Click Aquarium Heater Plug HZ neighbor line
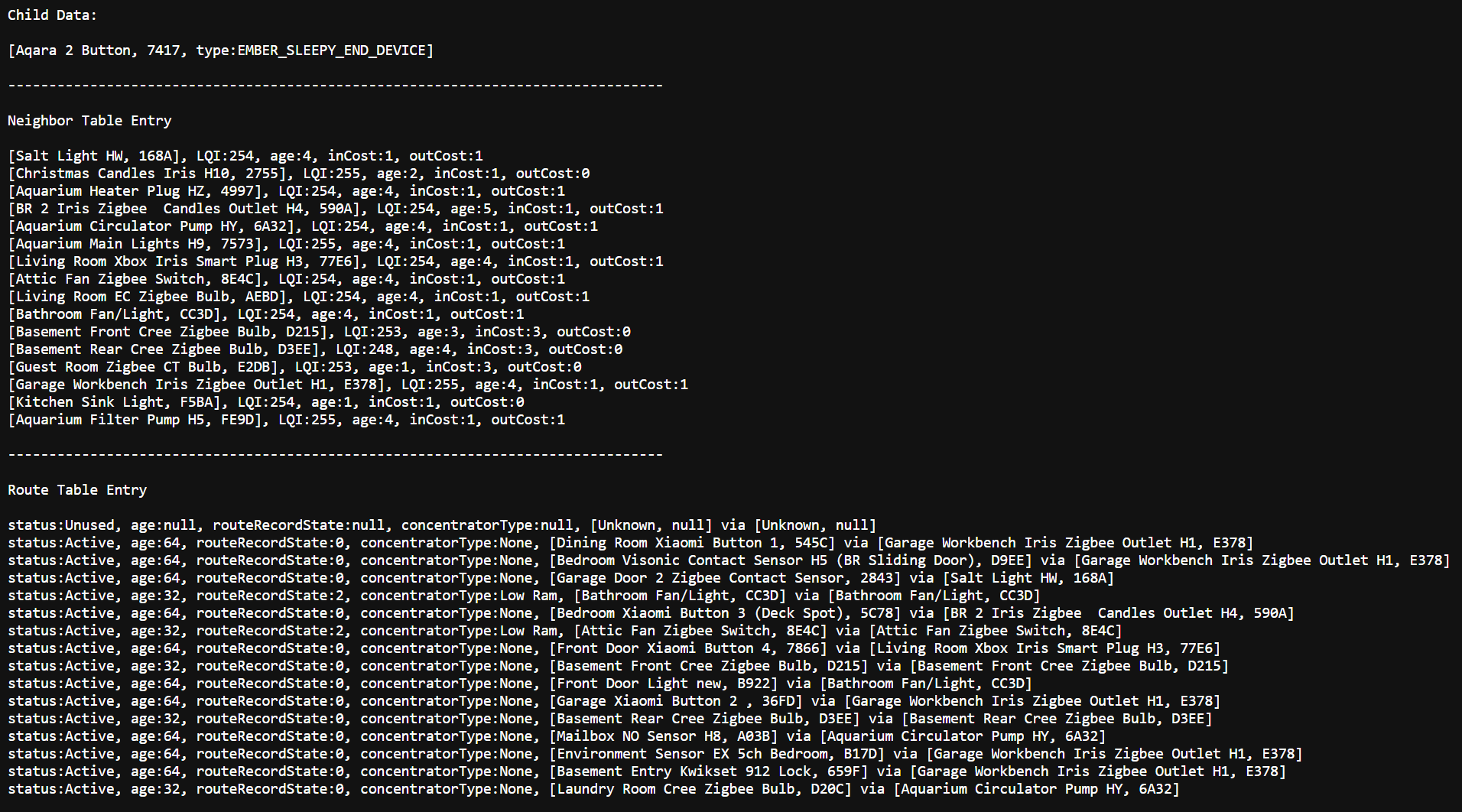This screenshot has height=812, width=1462. click(286, 191)
